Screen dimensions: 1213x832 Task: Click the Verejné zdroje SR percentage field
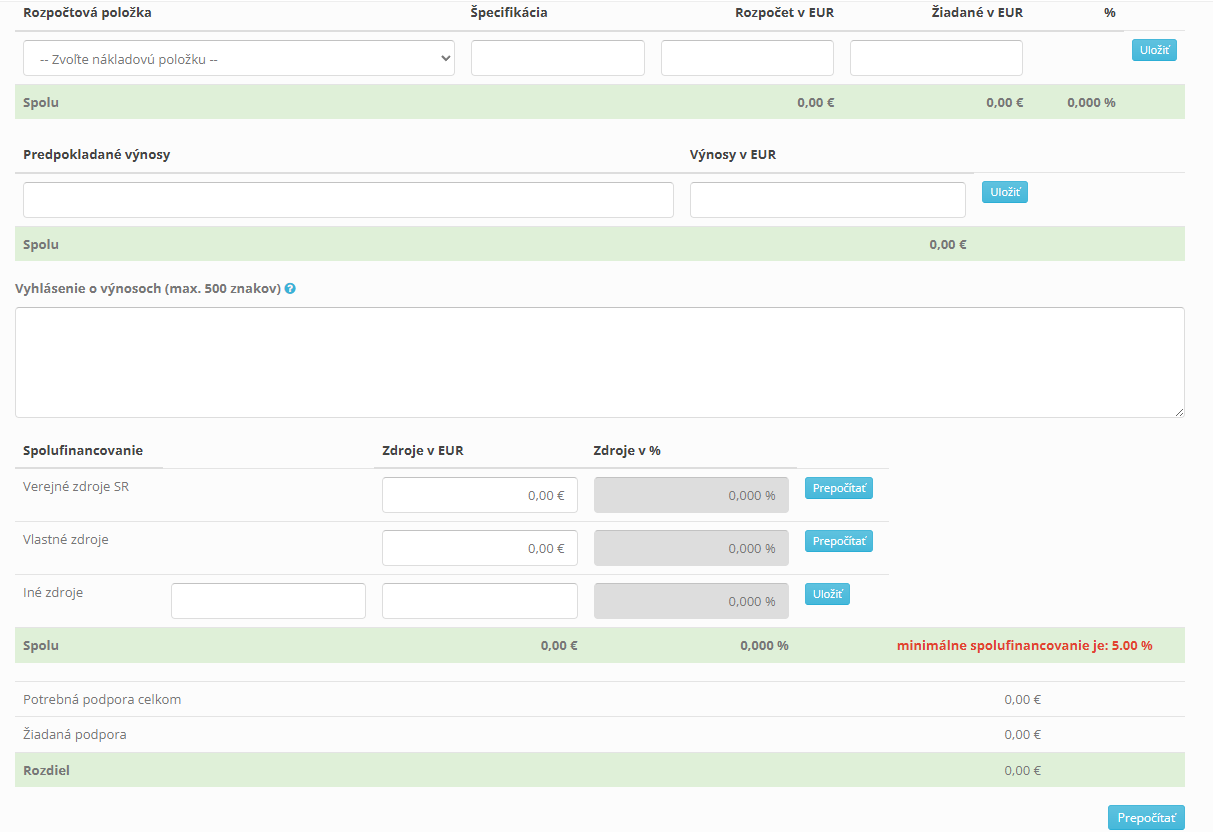[691, 495]
